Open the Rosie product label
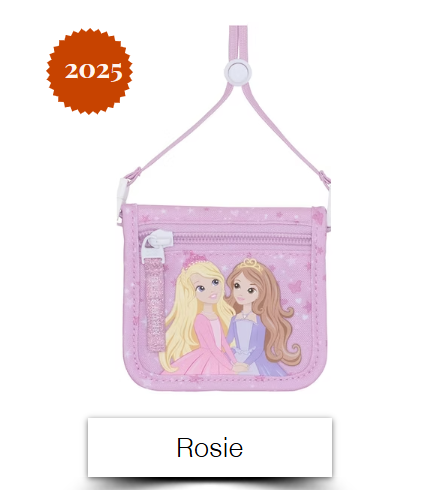The height and width of the screenshot is (490, 427). point(210,447)
